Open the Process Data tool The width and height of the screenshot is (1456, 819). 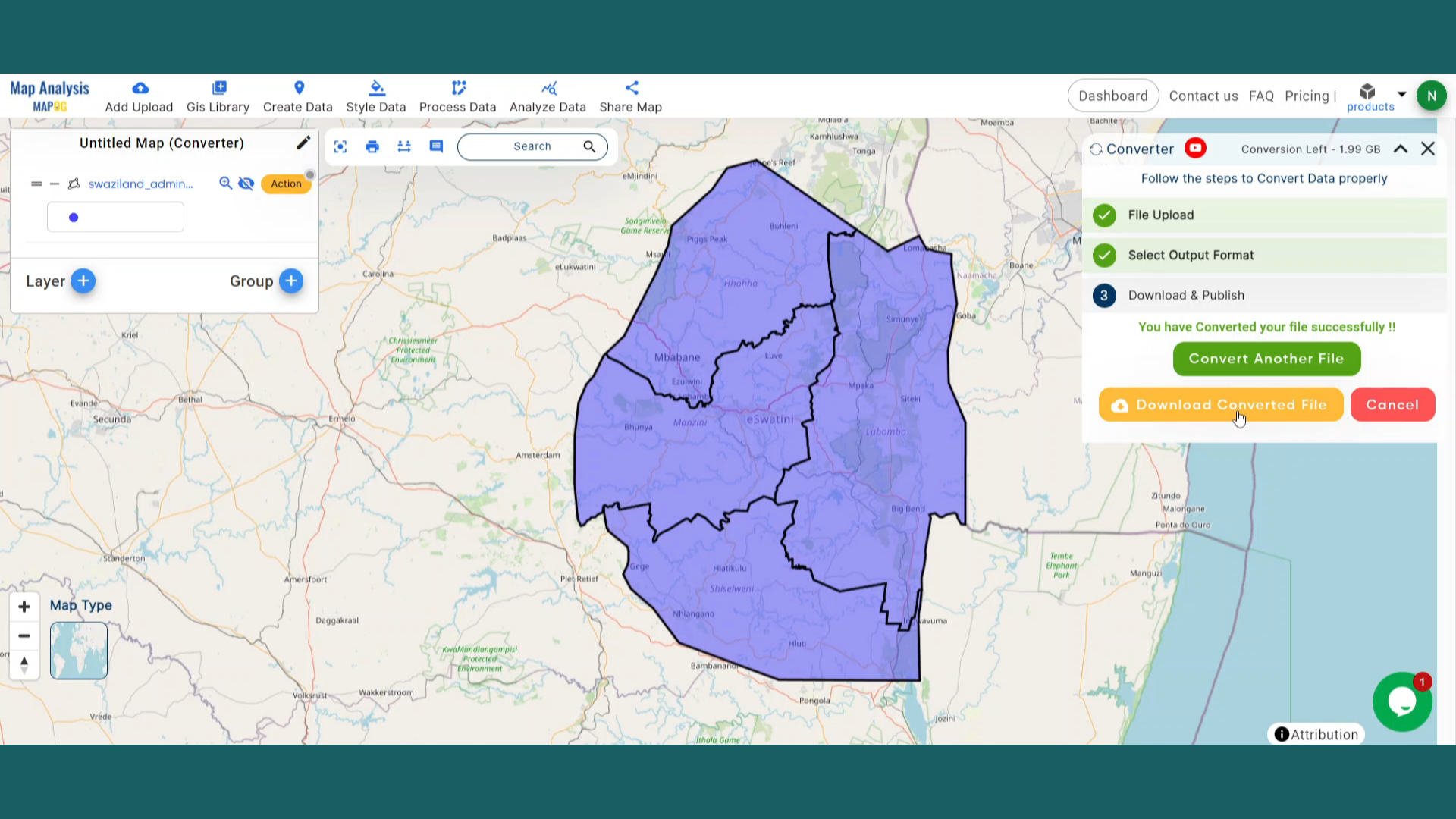coord(457,96)
